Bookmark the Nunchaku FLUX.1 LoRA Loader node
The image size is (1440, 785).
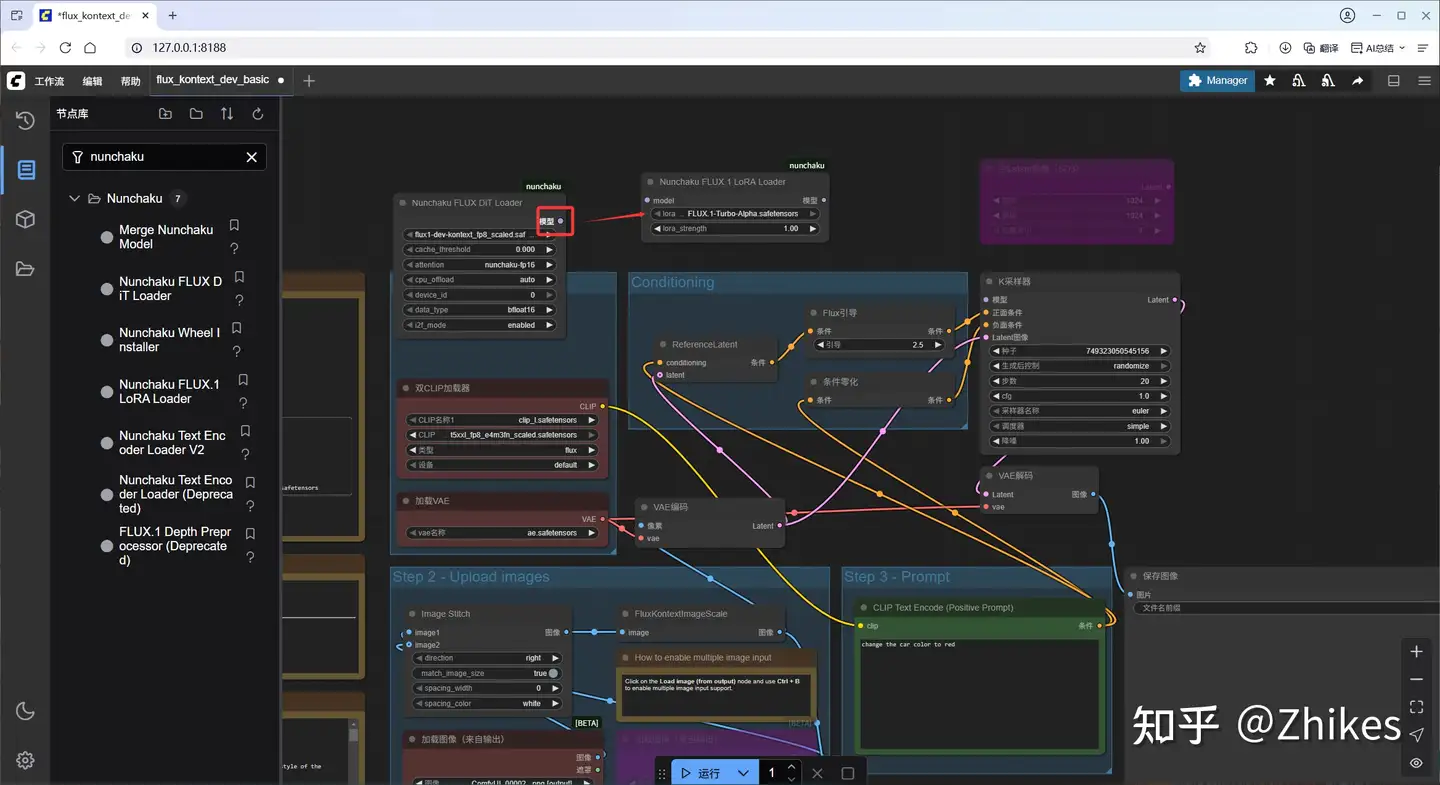tap(243, 380)
